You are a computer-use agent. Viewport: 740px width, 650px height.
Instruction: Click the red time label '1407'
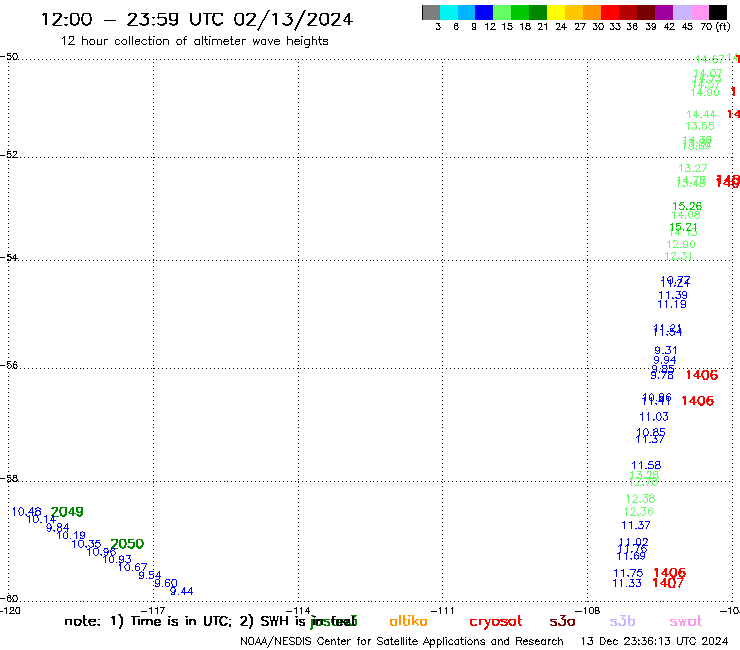668,583
